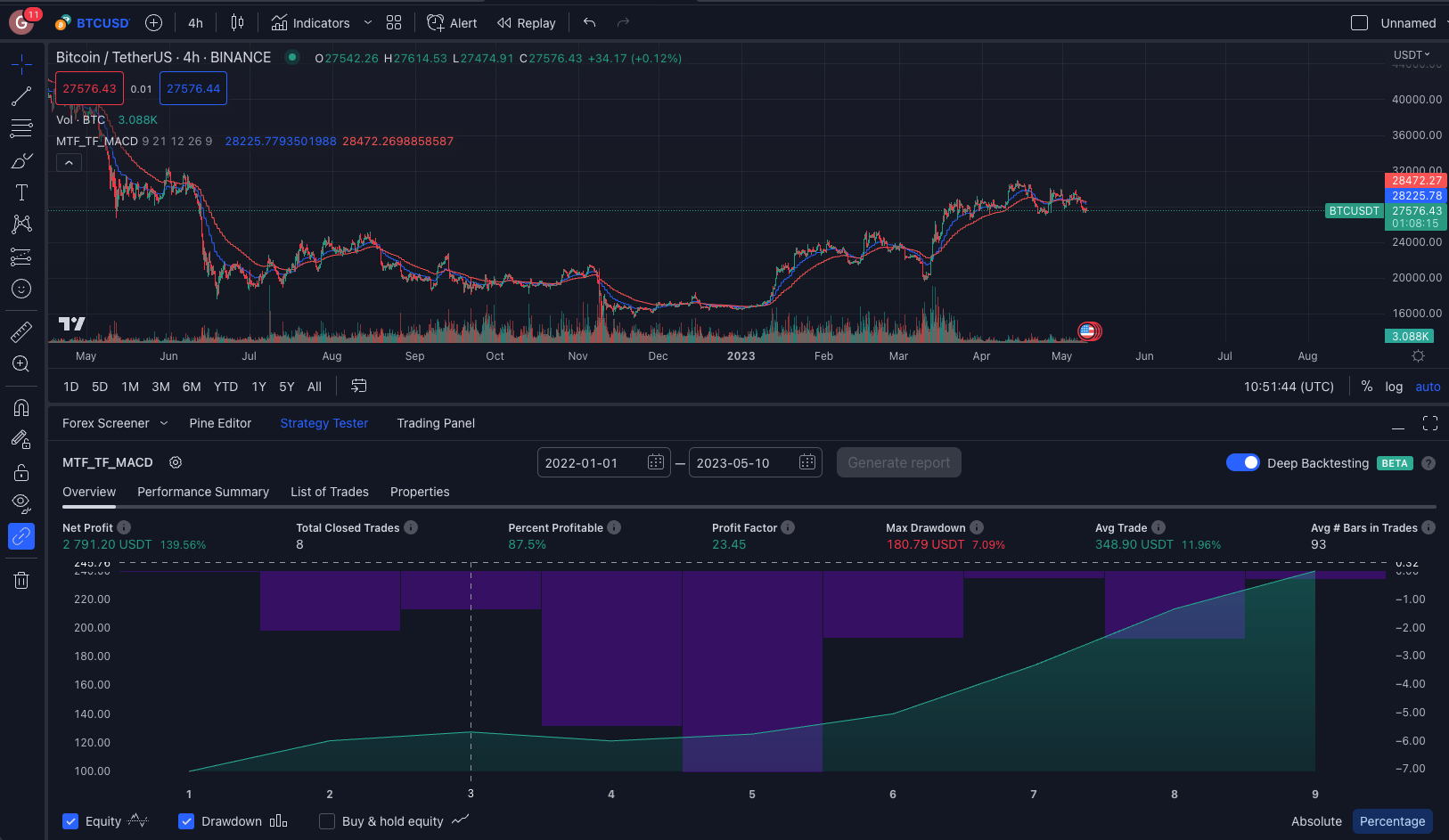The width and height of the screenshot is (1449, 840).
Task: Tick the Unnamed layout checkbox
Action: point(1359,23)
